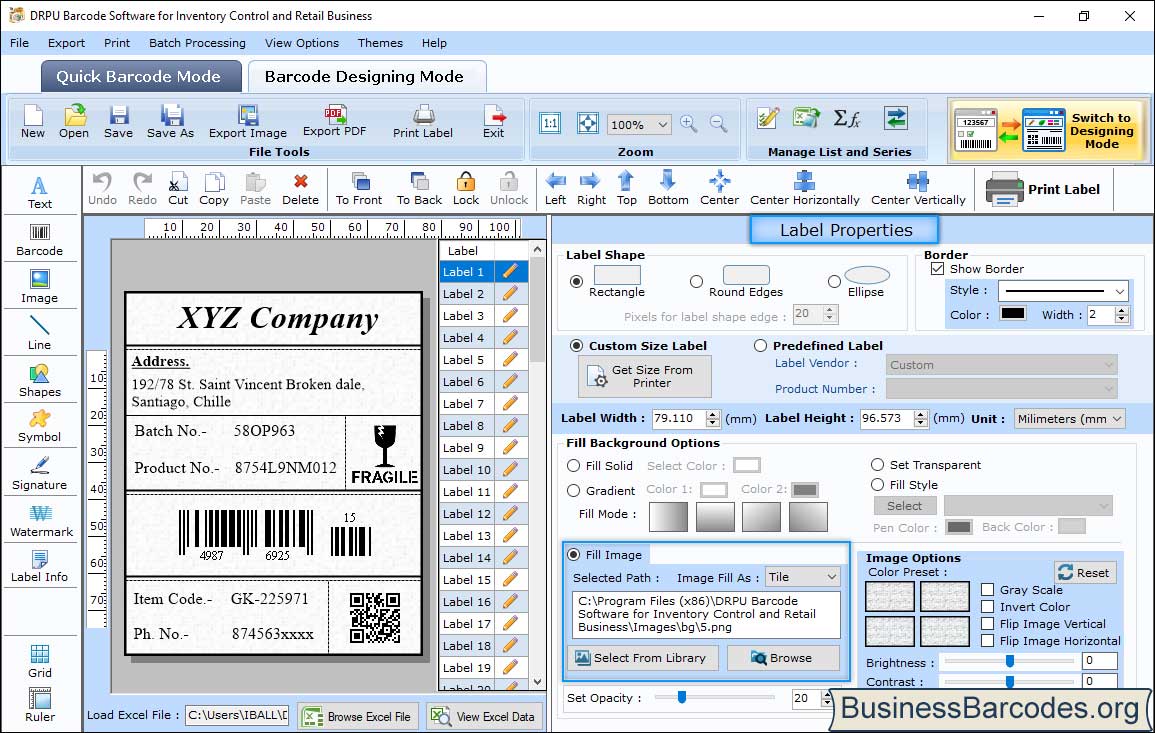Click the Select From Library button

pos(641,658)
